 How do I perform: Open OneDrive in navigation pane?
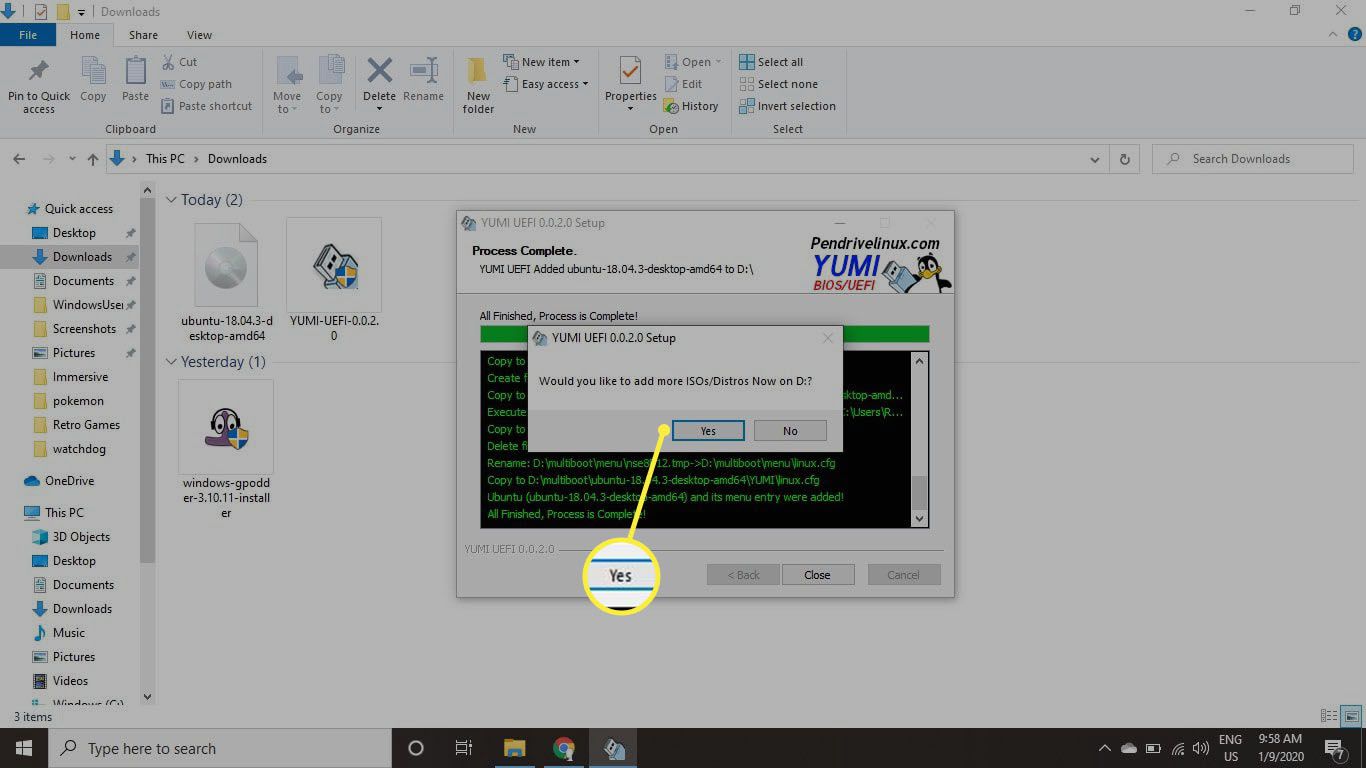click(69, 481)
